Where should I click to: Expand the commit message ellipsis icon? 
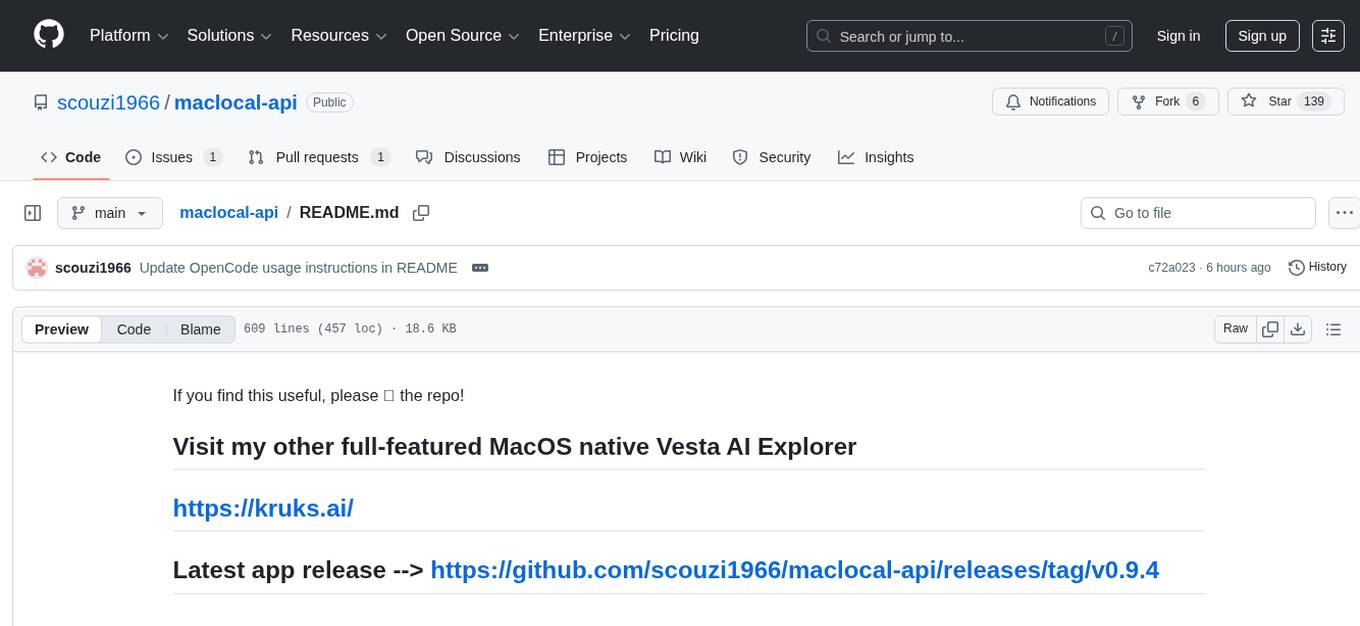click(x=479, y=267)
